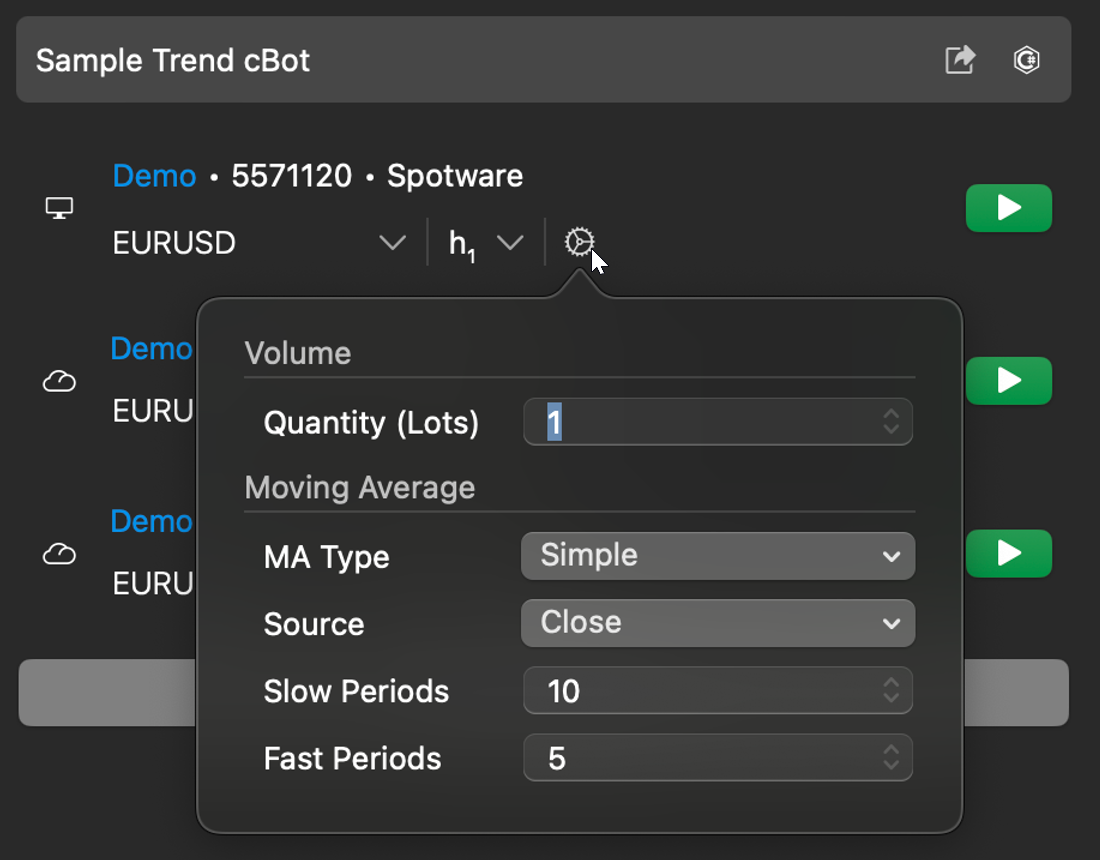1100x860 pixels.
Task: Increase Slow Periods using the stepper arrows
Action: click(x=890, y=684)
